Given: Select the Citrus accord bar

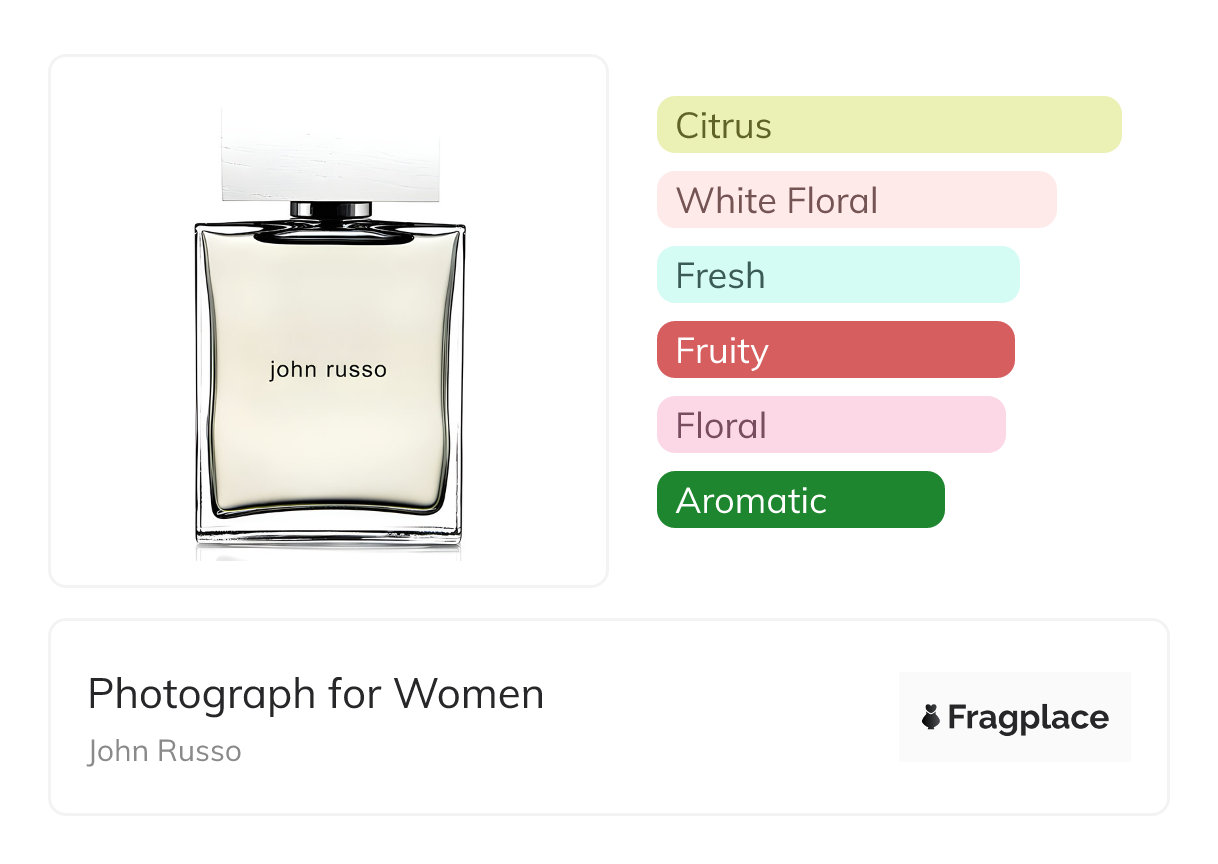Looking at the screenshot, I should click(889, 125).
